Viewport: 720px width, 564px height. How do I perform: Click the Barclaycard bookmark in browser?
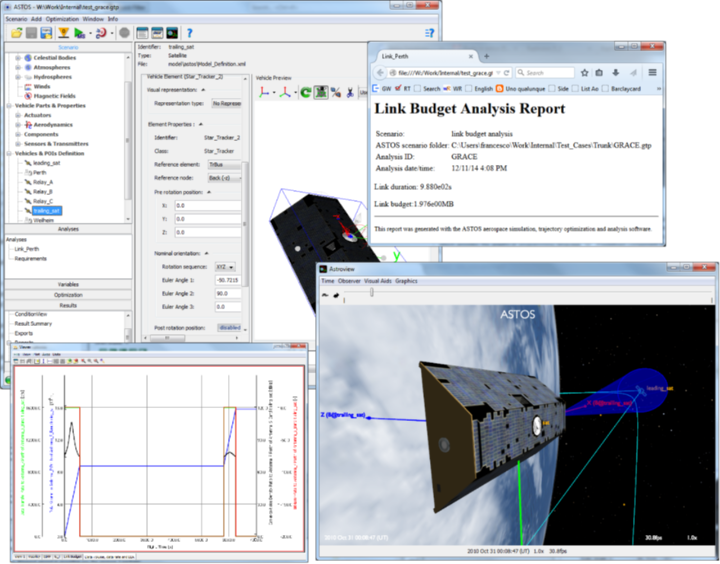pos(622,89)
